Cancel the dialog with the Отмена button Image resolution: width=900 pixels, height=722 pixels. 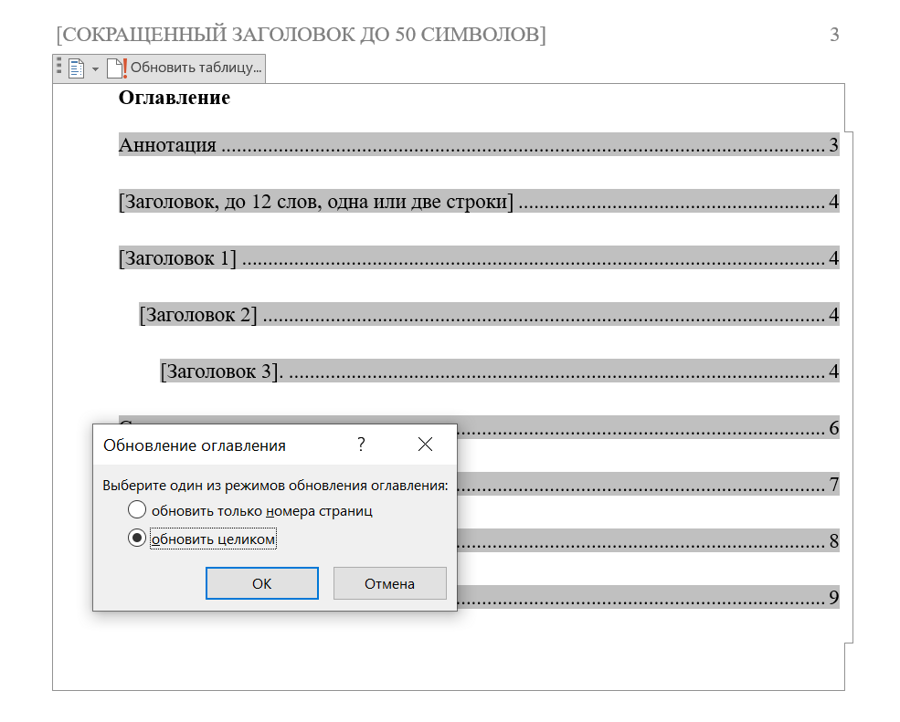point(390,583)
